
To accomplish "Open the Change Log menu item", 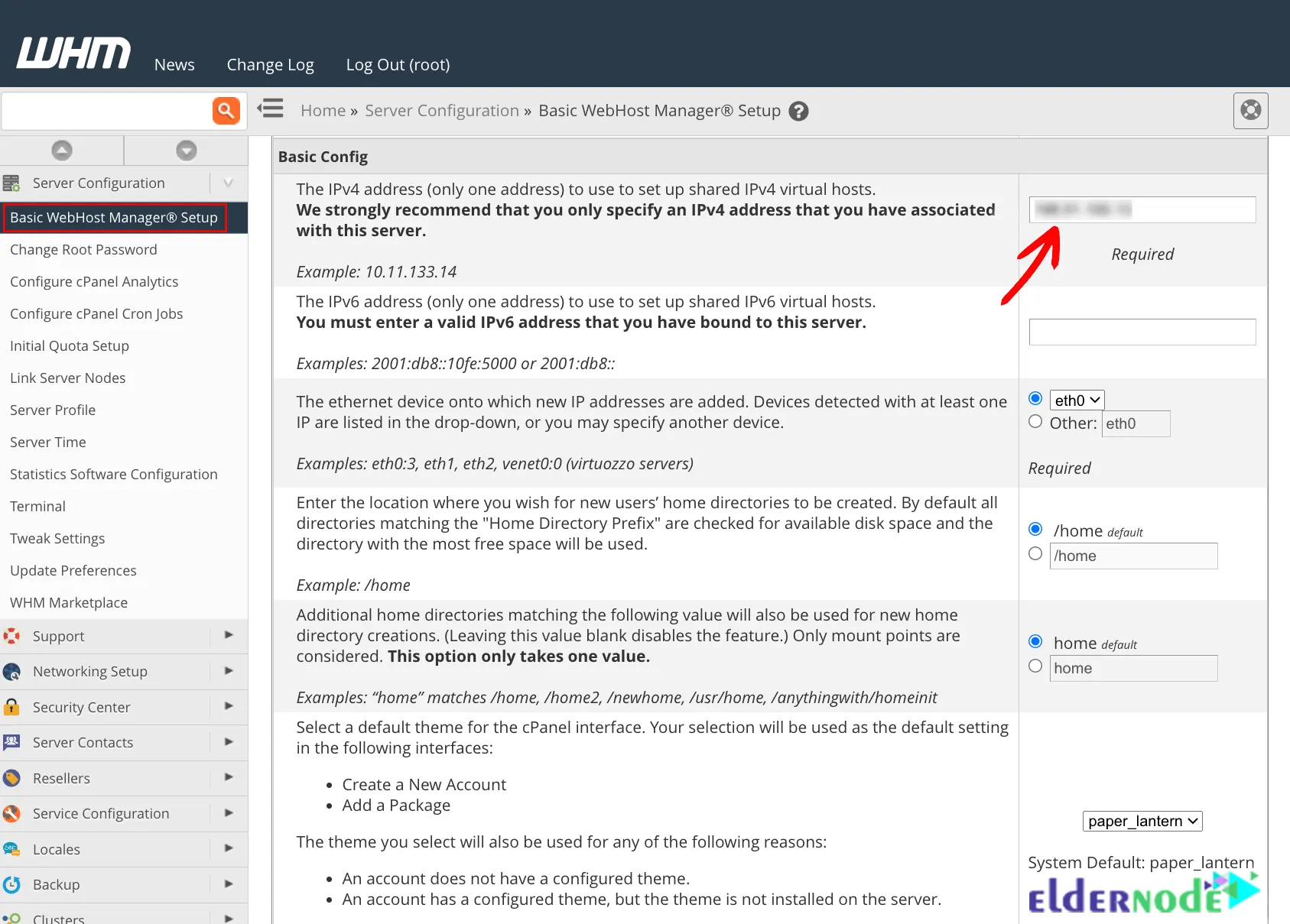I will [x=270, y=65].
